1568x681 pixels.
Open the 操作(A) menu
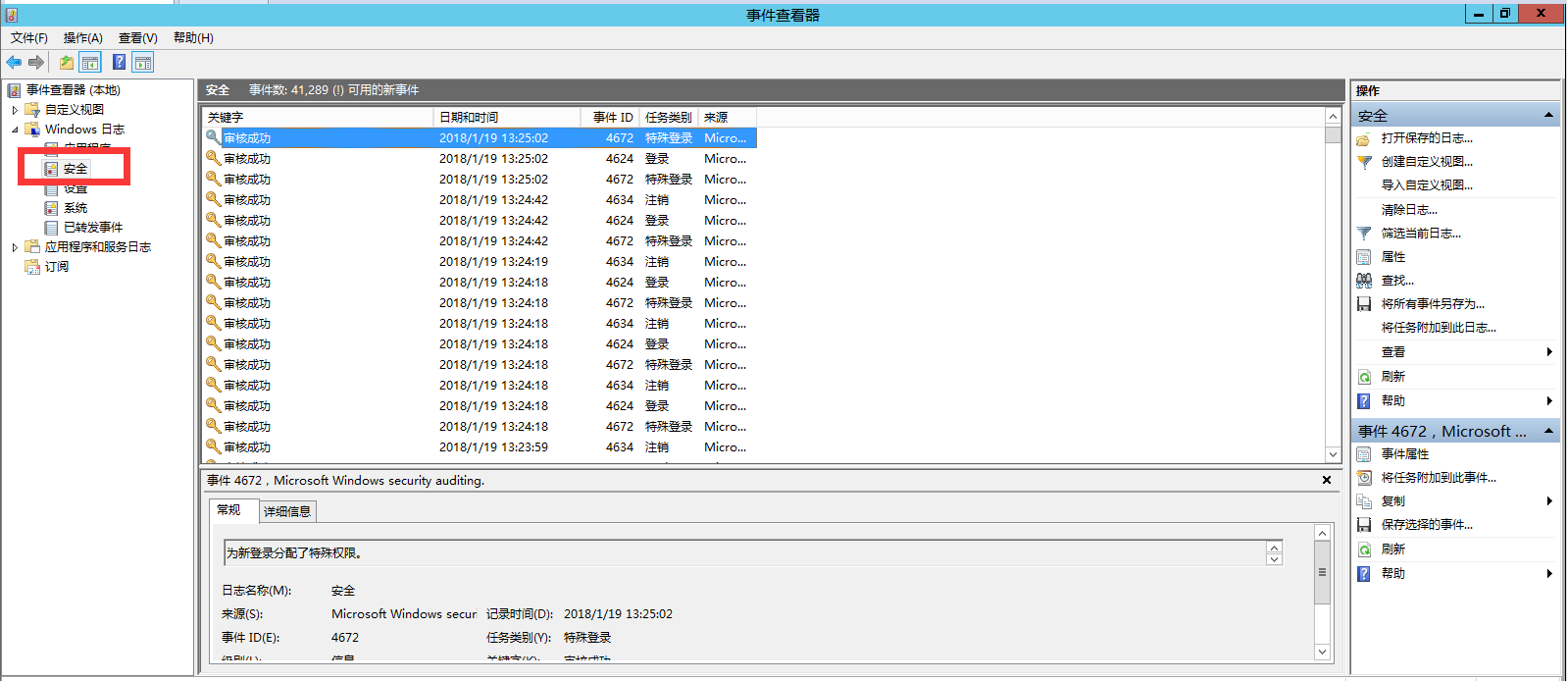[83, 38]
